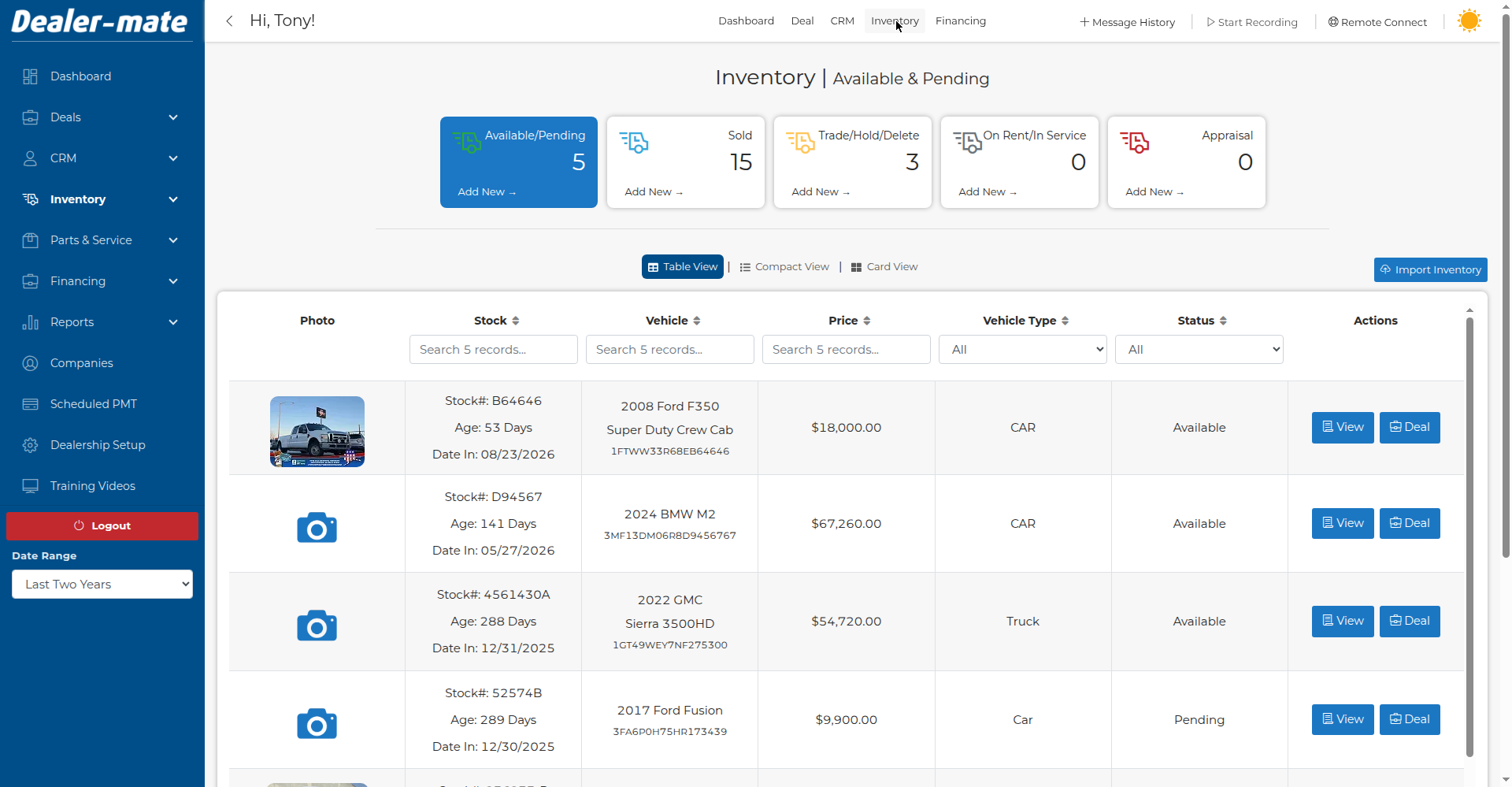Click the Training Videos monitor icon
The height and width of the screenshot is (787, 1512).
(x=30, y=486)
